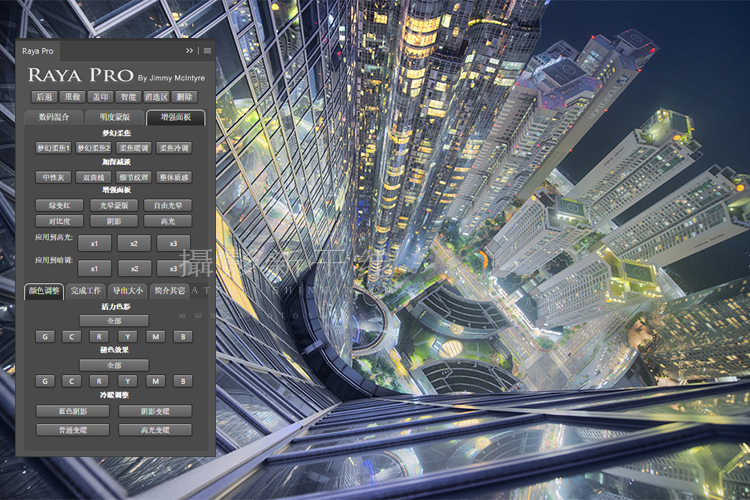Viewport: 750px width, 500px height.
Task: Click the 光晕蒙版 button
Action: click(x=114, y=206)
